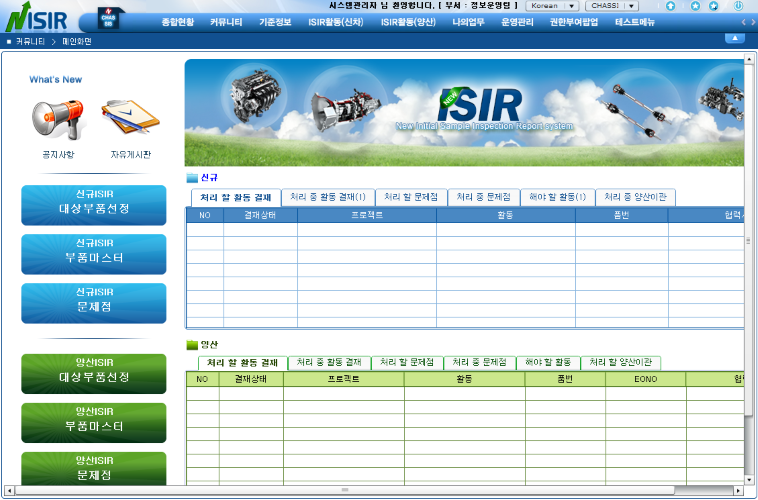Open the 커뮤니티 menu
Screen dimensions: 758x500
point(226,22)
